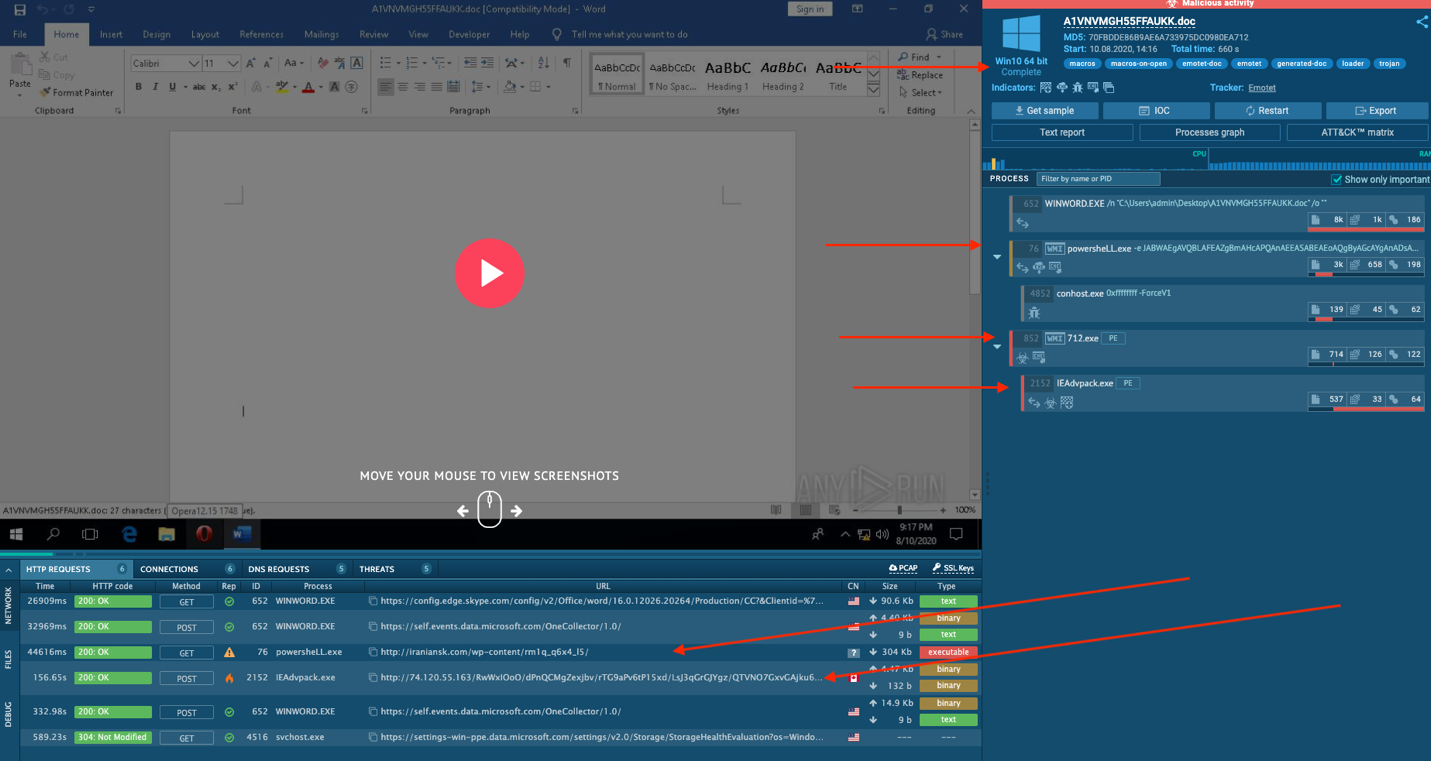Viewport: 1431px width, 761px height.
Task: Follow the Emotet tracker link
Action: click(1262, 88)
